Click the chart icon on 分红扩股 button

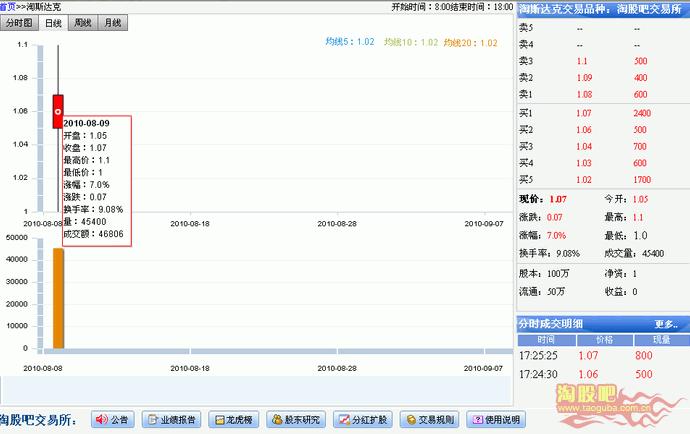pyautogui.click(x=344, y=420)
